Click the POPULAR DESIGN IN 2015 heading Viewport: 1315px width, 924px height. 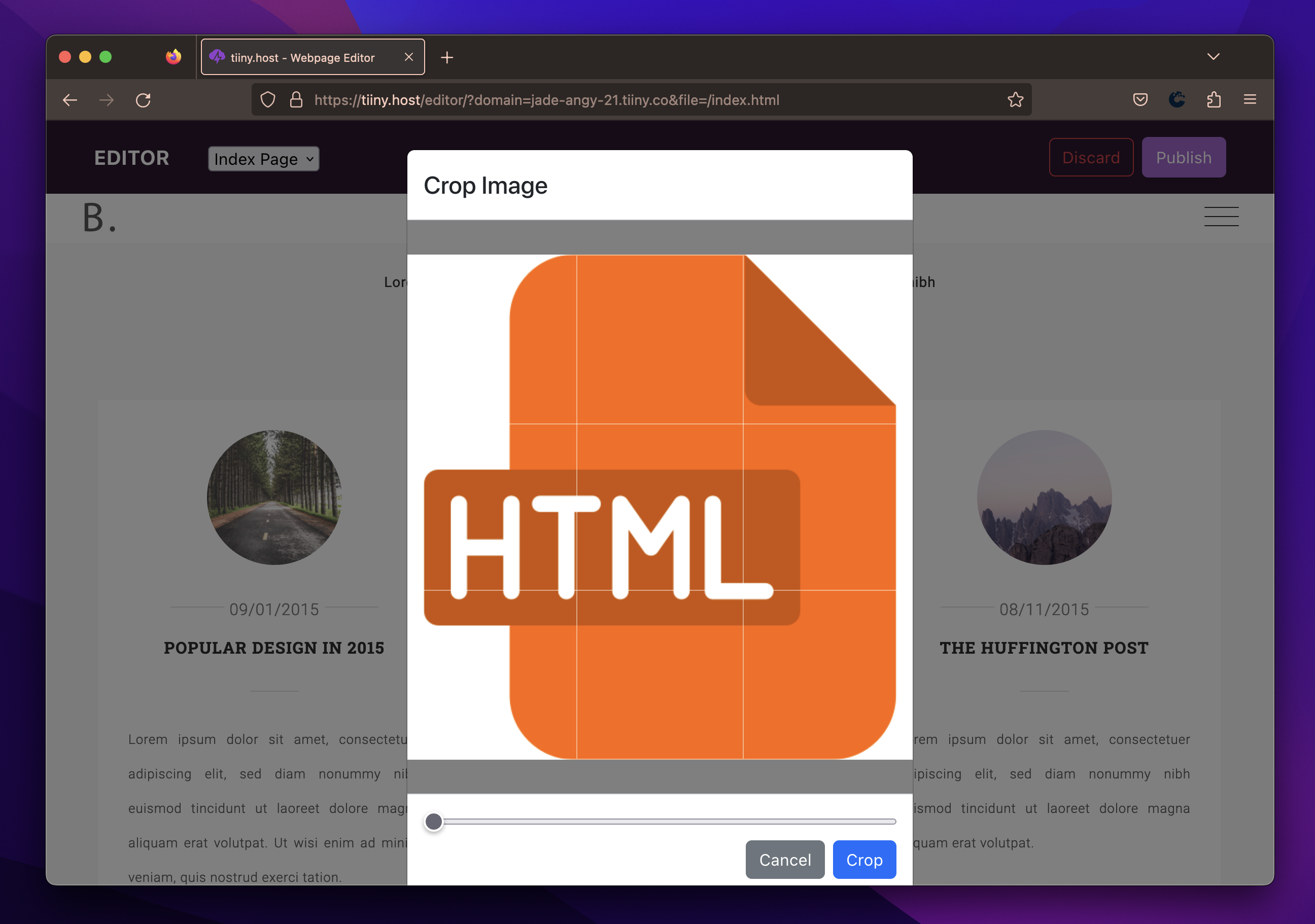coord(274,648)
